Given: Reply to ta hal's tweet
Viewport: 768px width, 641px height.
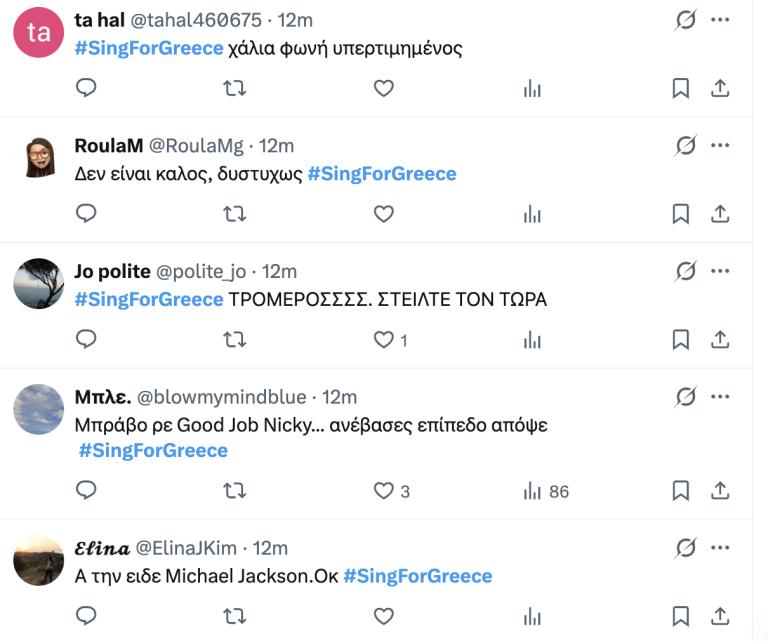Looking at the screenshot, I should (x=86, y=88).
